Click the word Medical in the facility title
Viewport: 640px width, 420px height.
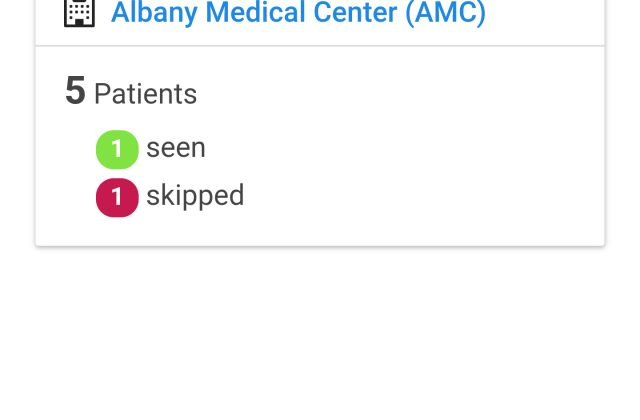coord(256,12)
